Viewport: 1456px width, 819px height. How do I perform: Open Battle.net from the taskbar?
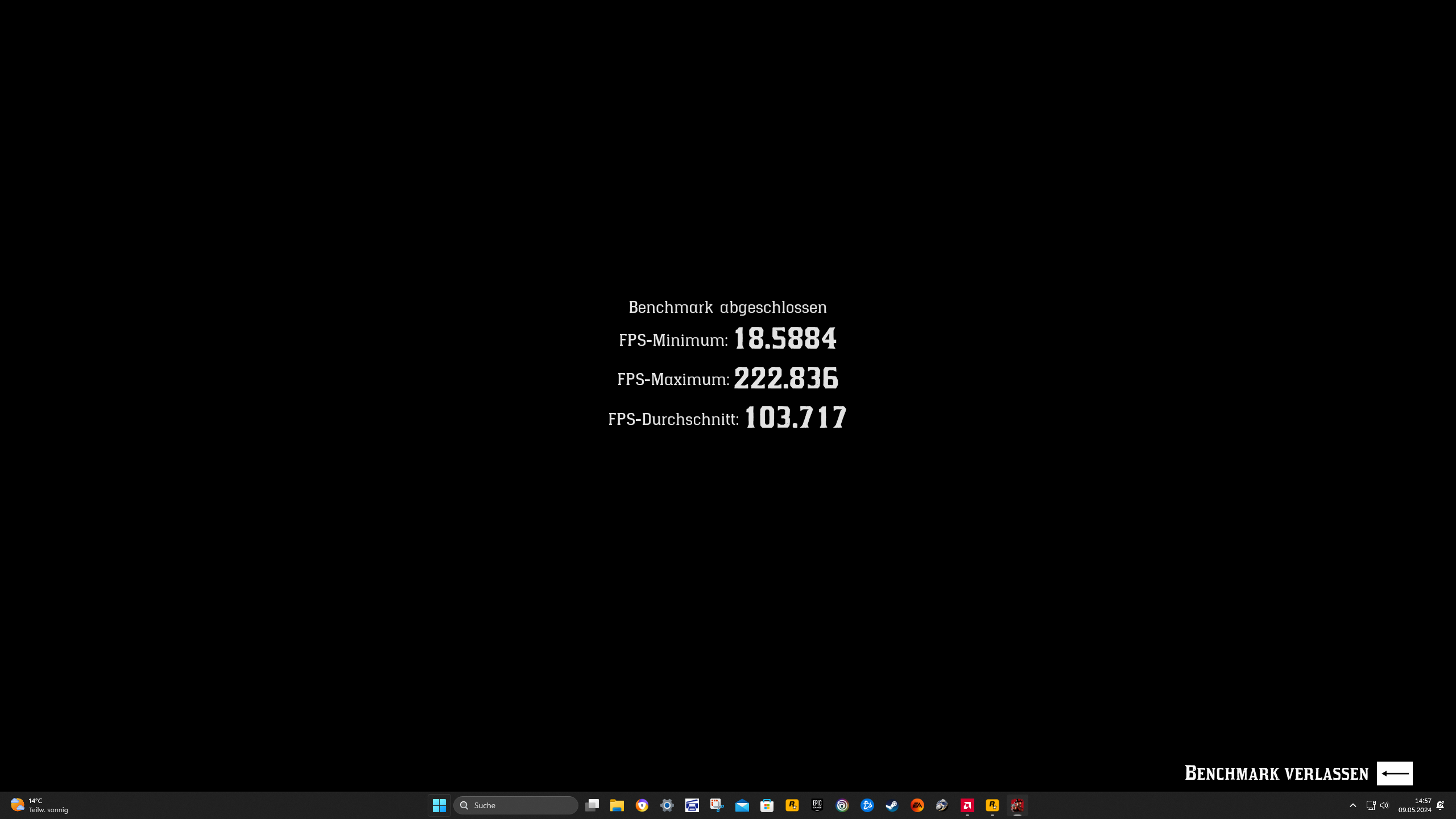(867, 805)
